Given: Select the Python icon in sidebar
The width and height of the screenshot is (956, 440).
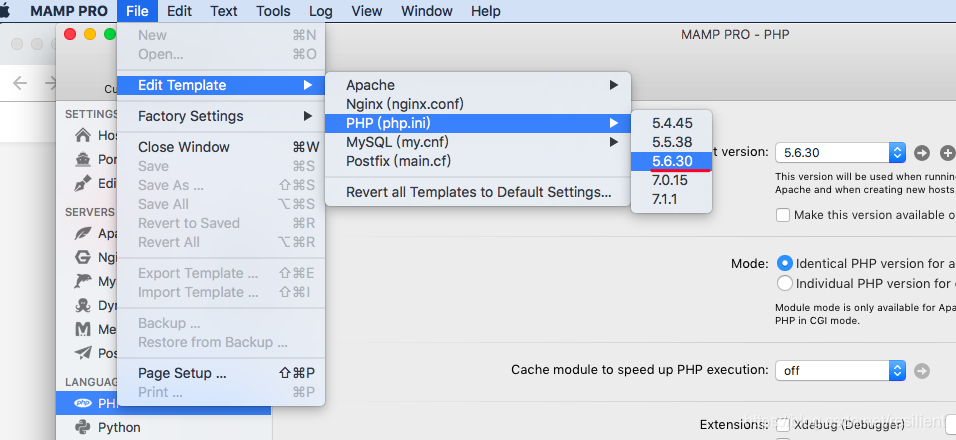Looking at the screenshot, I should point(82,427).
